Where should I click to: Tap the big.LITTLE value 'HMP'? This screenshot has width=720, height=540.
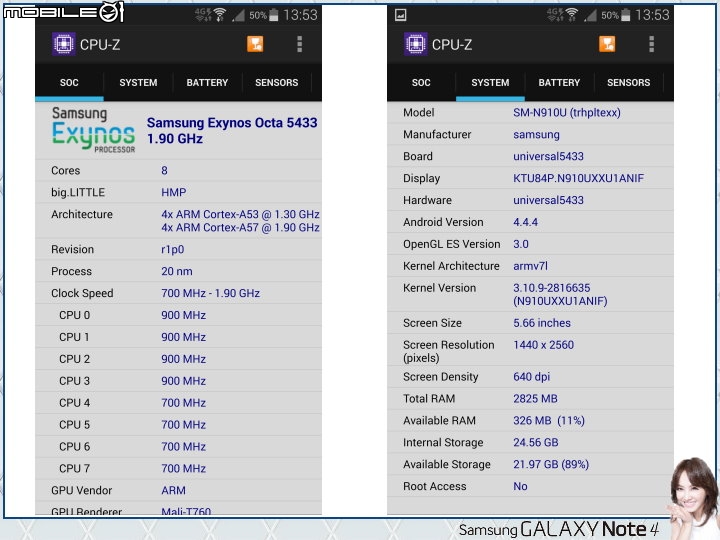(174, 192)
